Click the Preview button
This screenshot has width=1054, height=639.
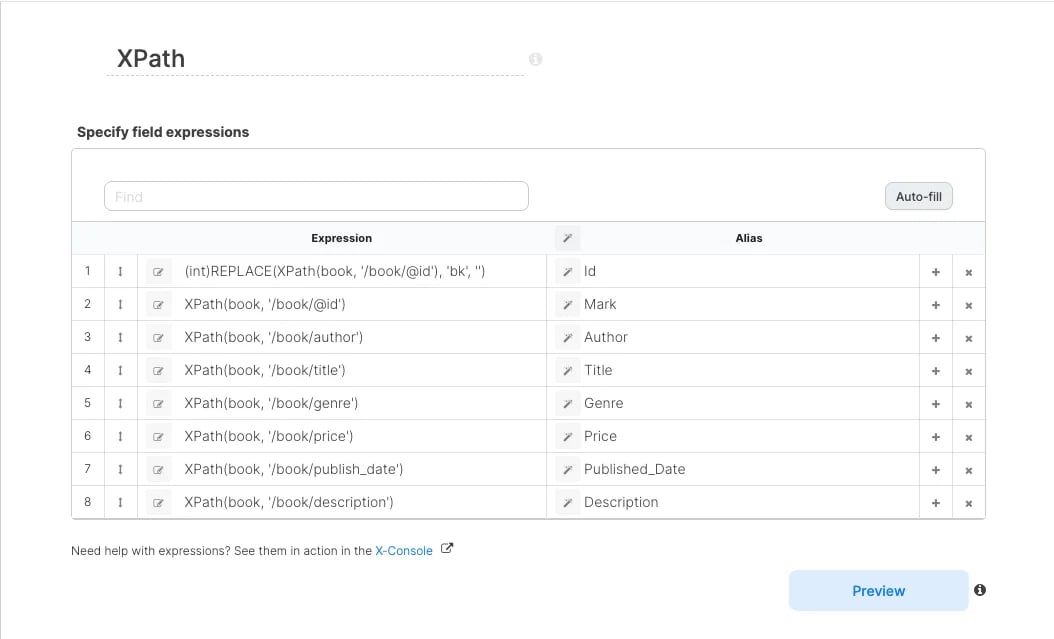[879, 591]
